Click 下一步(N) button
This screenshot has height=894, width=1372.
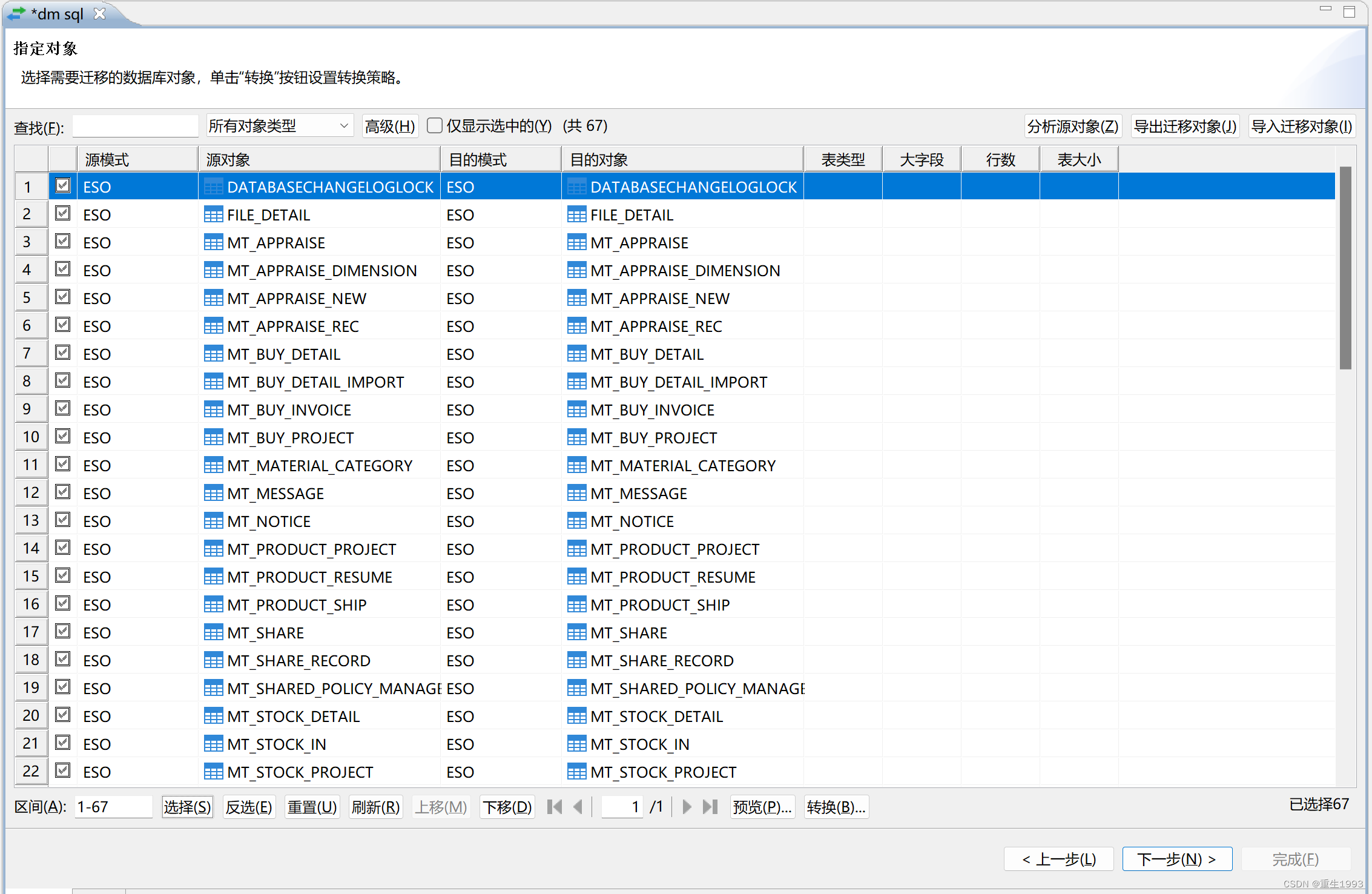pyautogui.click(x=1176, y=859)
